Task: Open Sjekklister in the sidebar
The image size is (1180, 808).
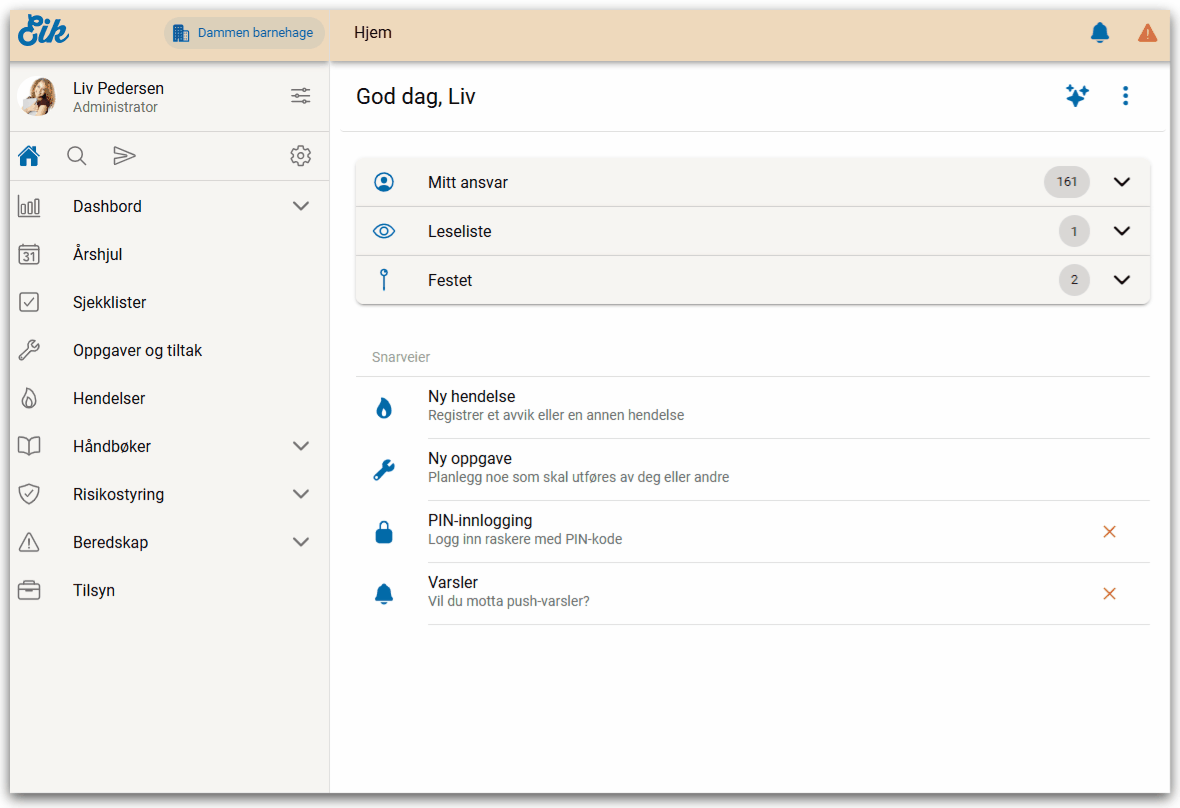Action: (x=110, y=302)
